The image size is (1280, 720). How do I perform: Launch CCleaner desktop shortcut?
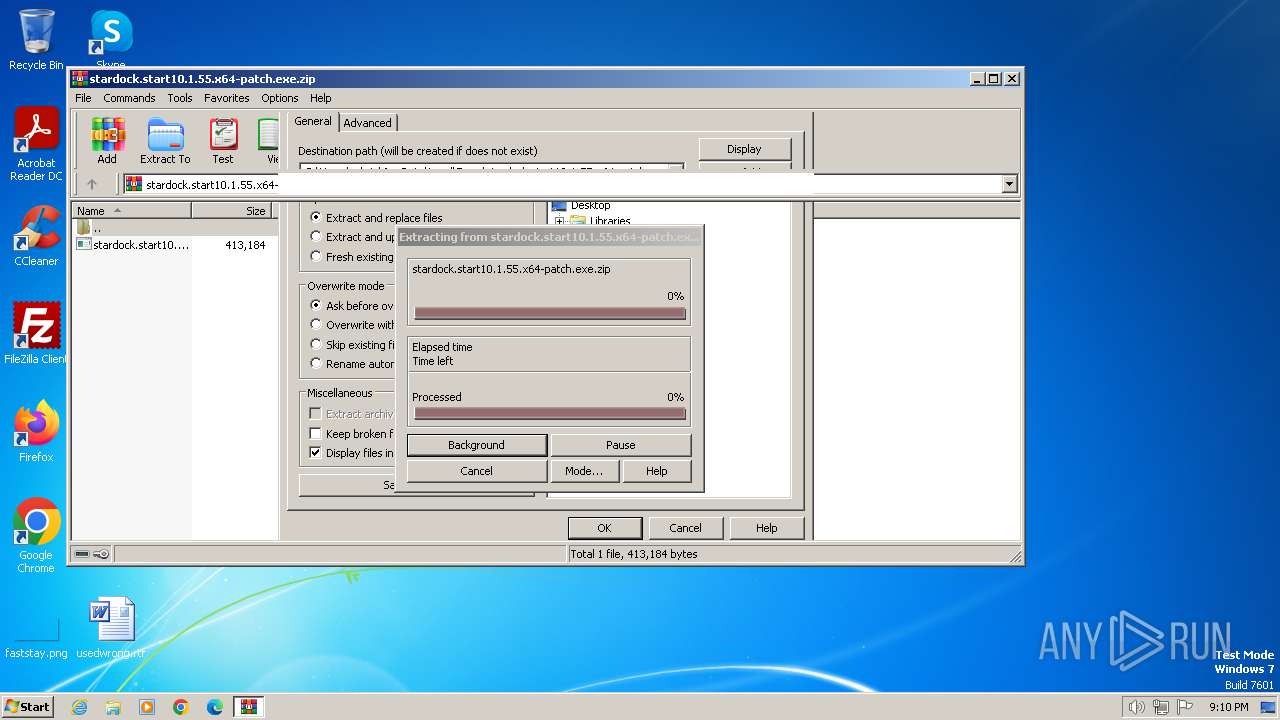pos(36,236)
